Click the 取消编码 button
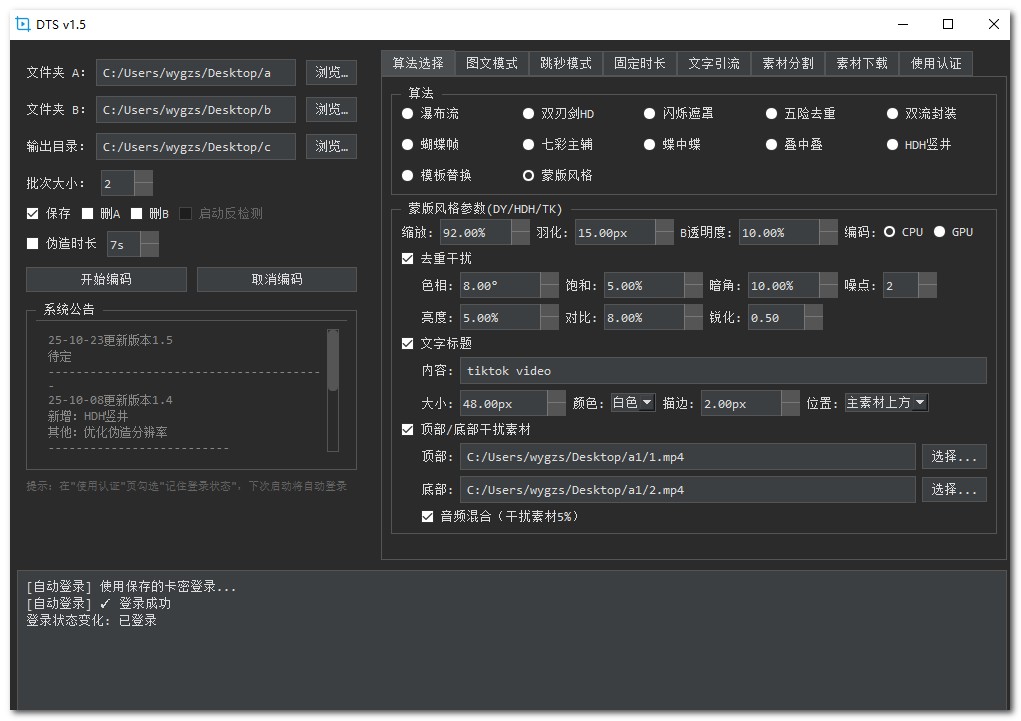 pos(277,279)
